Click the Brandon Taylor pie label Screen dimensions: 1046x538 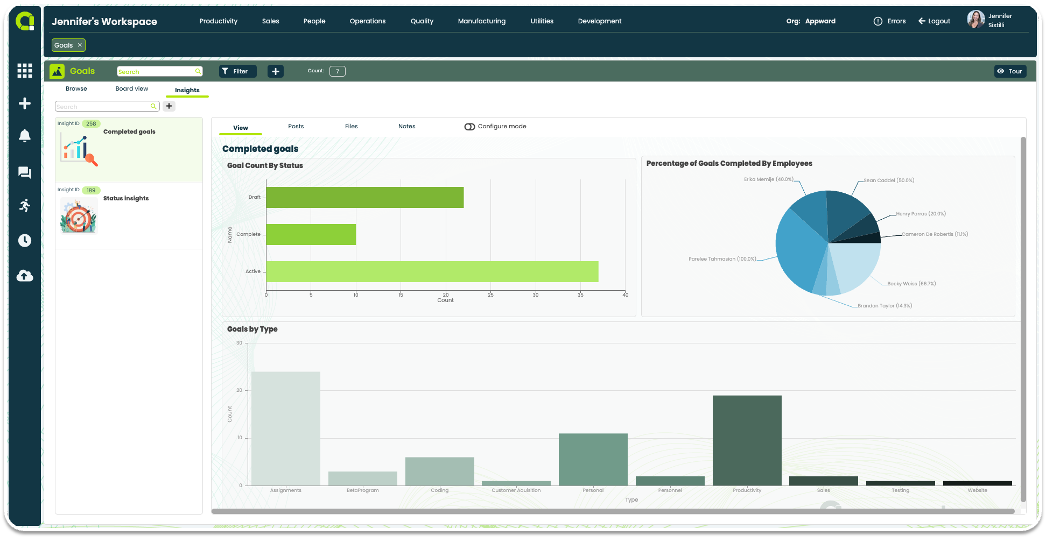(x=885, y=306)
